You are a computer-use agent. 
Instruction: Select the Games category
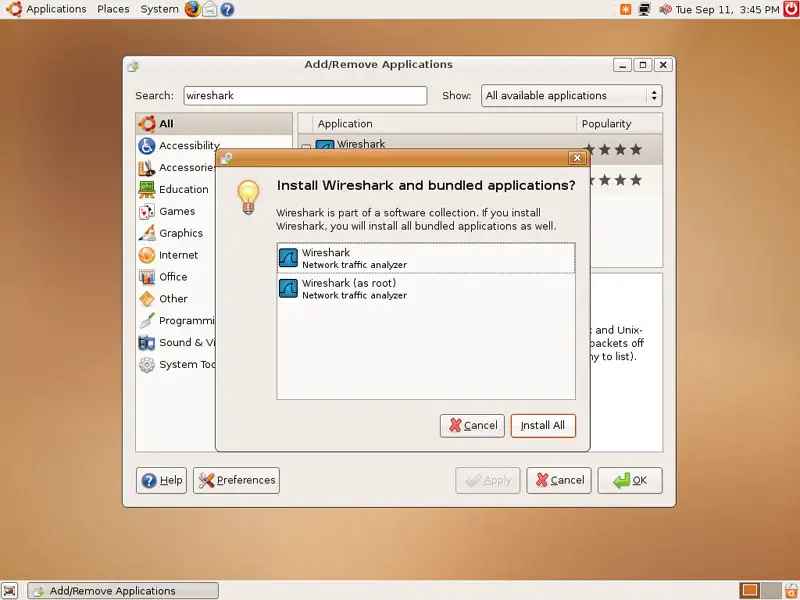(177, 211)
